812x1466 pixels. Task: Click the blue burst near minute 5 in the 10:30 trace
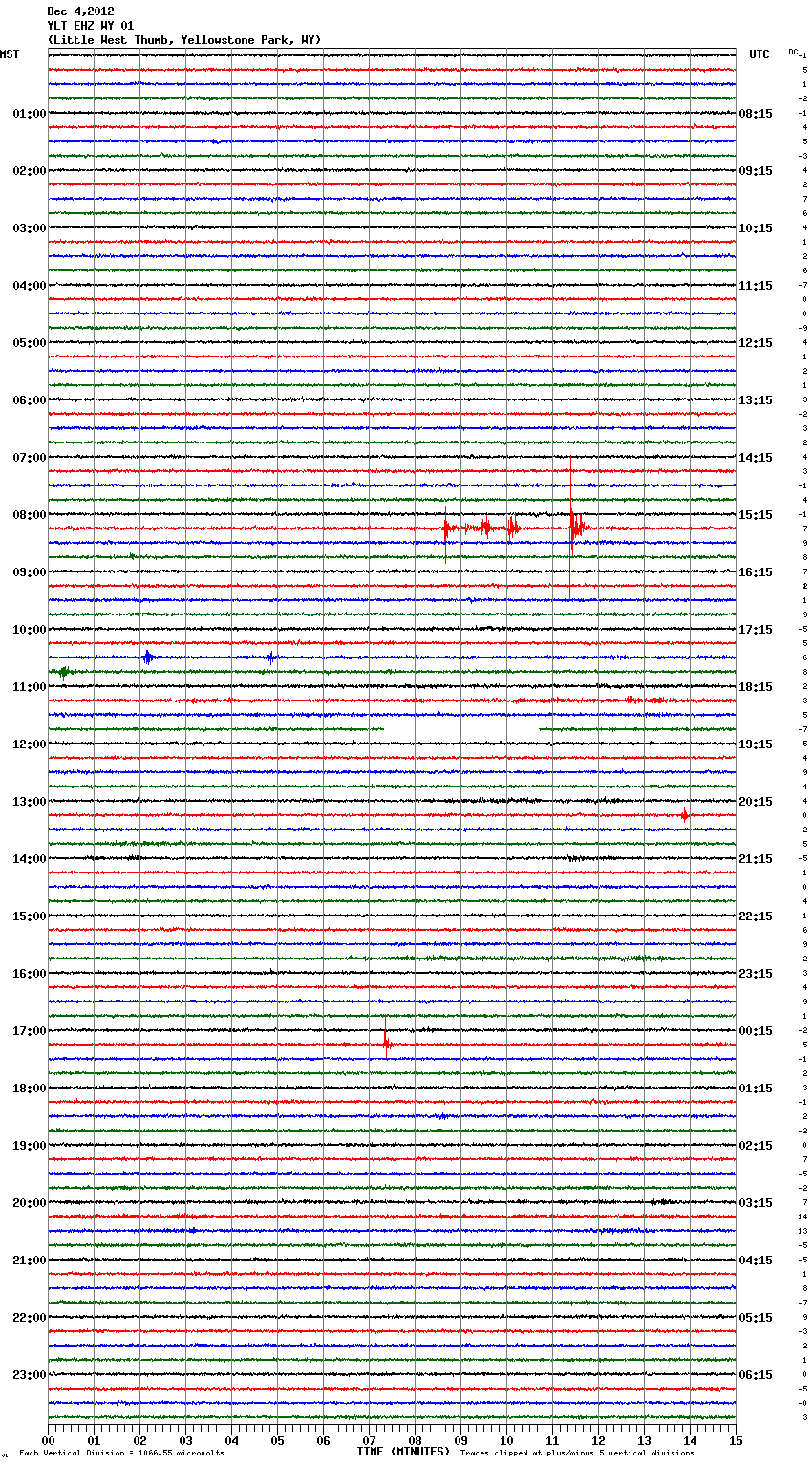click(x=272, y=658)
